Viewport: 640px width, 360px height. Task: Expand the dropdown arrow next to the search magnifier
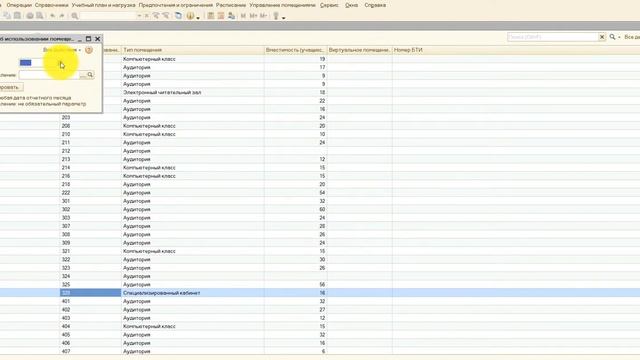[619, 37]
